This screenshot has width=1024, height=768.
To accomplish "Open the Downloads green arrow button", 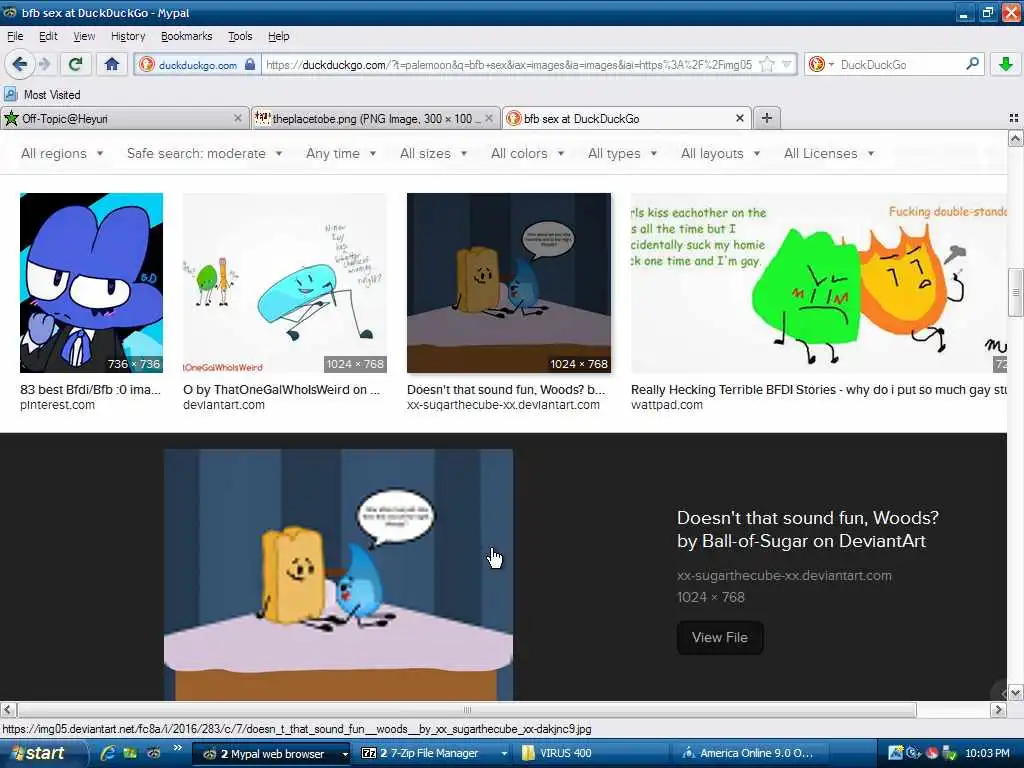I will click(1006, 64).
